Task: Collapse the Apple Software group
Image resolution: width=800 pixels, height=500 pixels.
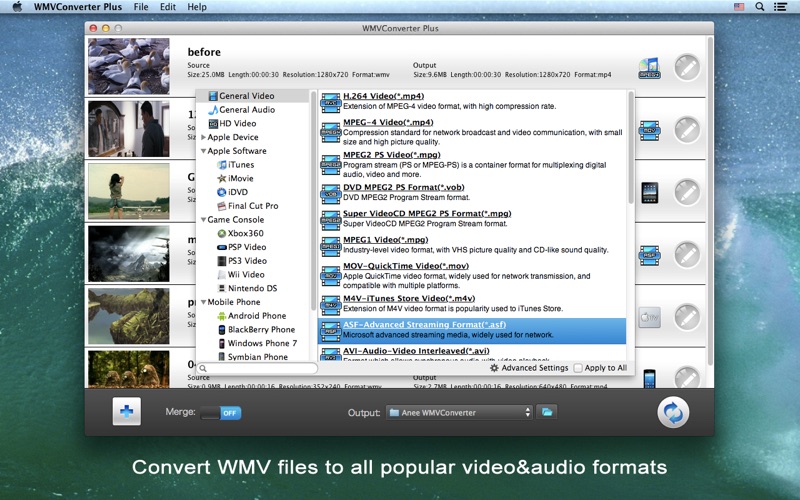Action: coord(204,151)
